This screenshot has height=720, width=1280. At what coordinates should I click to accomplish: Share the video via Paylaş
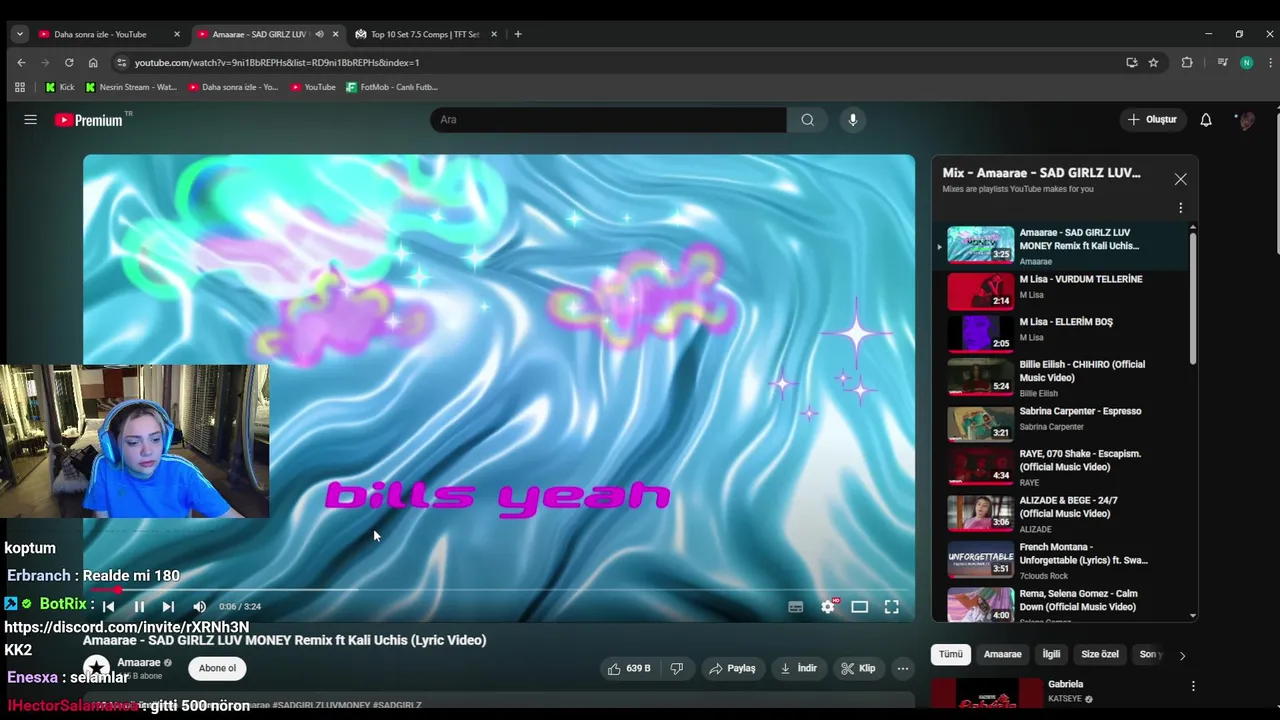tap(732, 668)
